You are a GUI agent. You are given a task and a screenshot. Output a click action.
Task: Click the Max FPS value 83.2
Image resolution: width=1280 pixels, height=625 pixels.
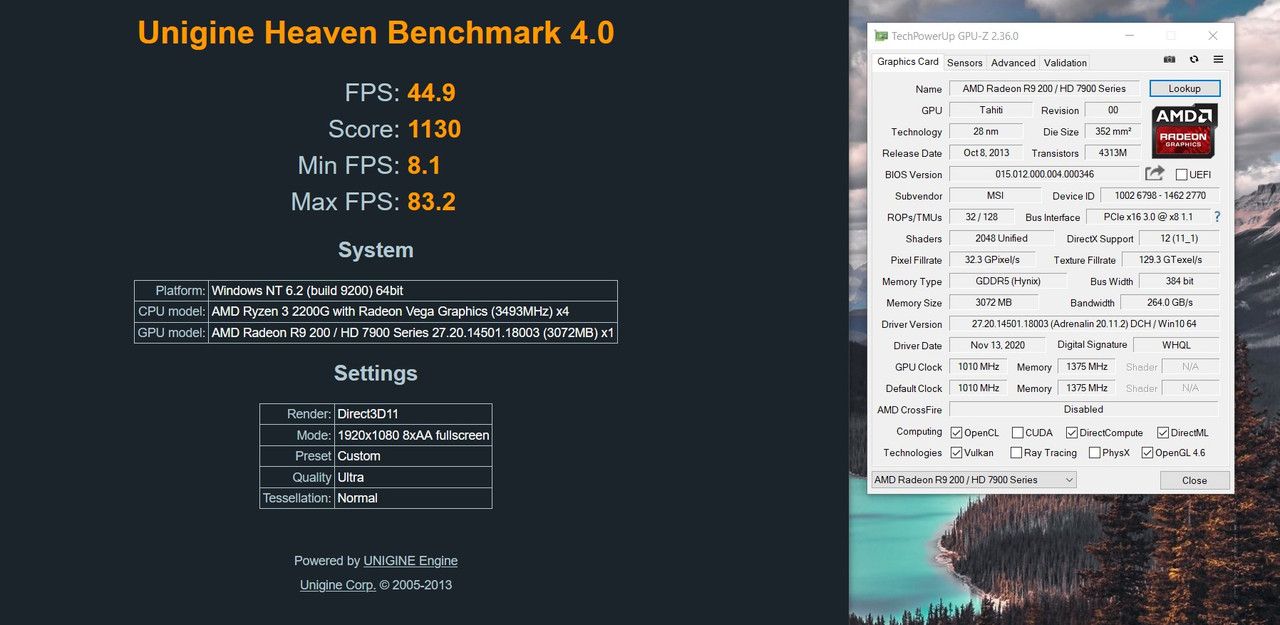(431, 202)
